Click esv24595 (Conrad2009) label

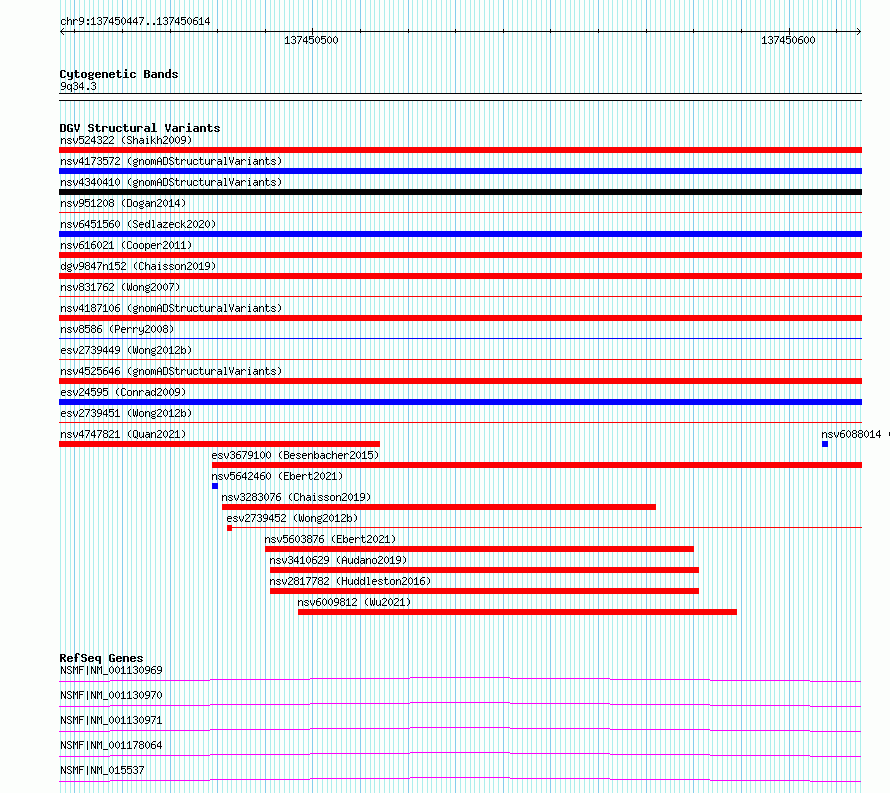[123, 392]
